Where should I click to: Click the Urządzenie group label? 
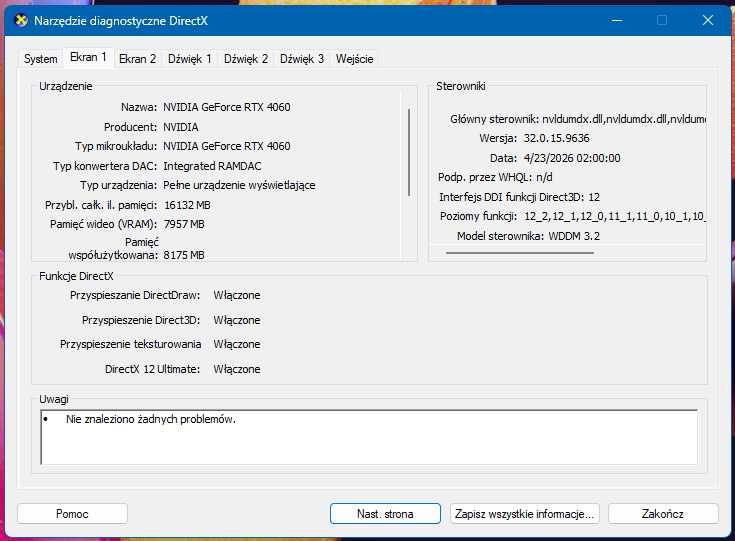point(66,86)
